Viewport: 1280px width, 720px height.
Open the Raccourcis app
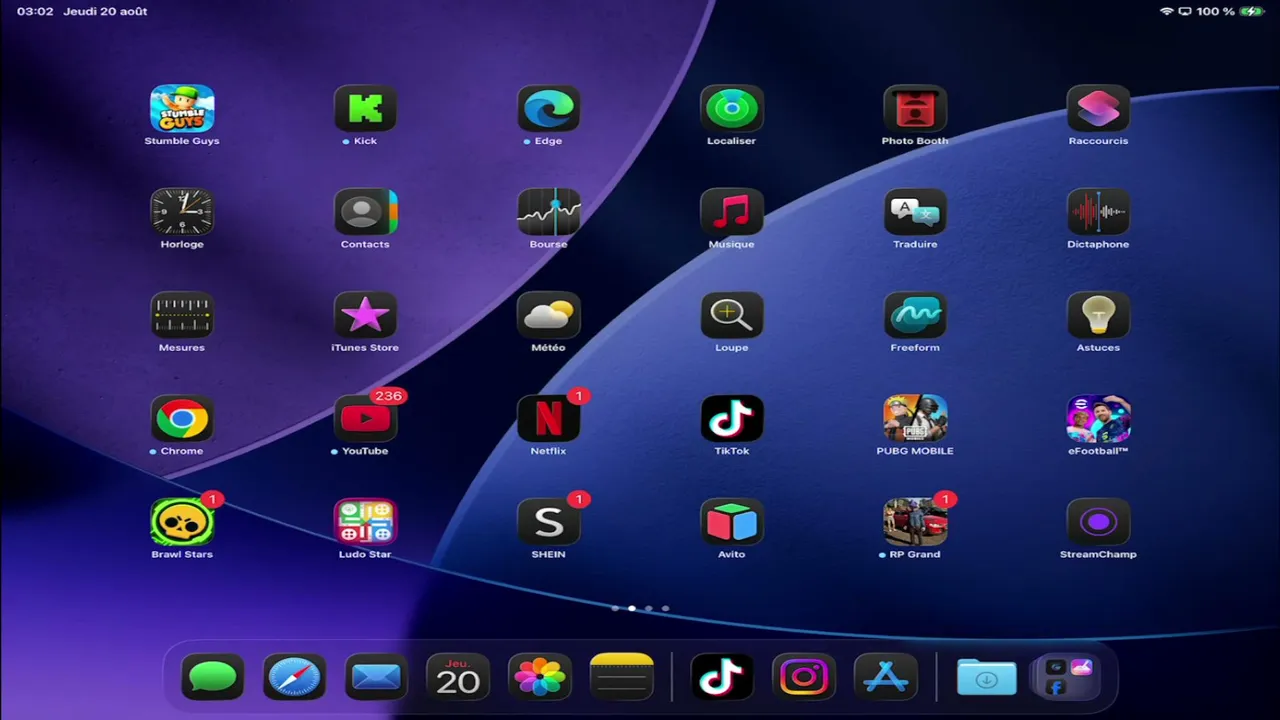pos(1098,108)
